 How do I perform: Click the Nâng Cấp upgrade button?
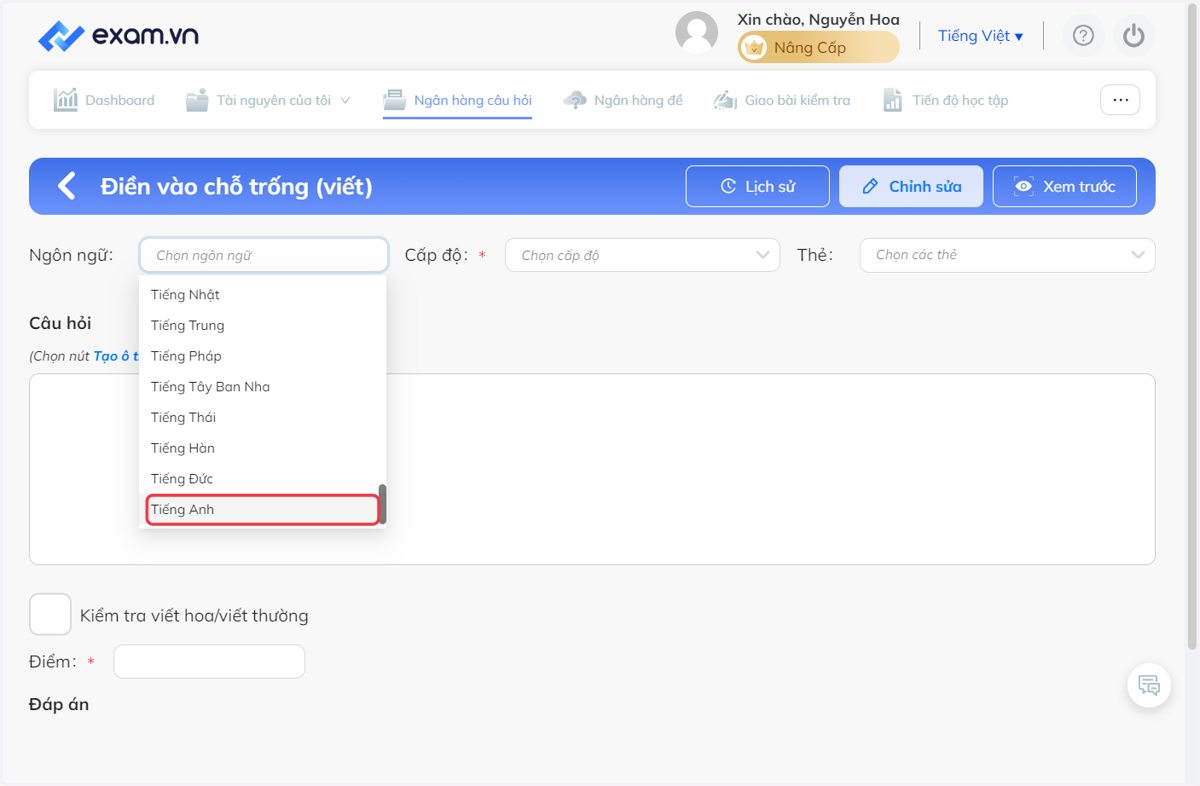point(818,47)
